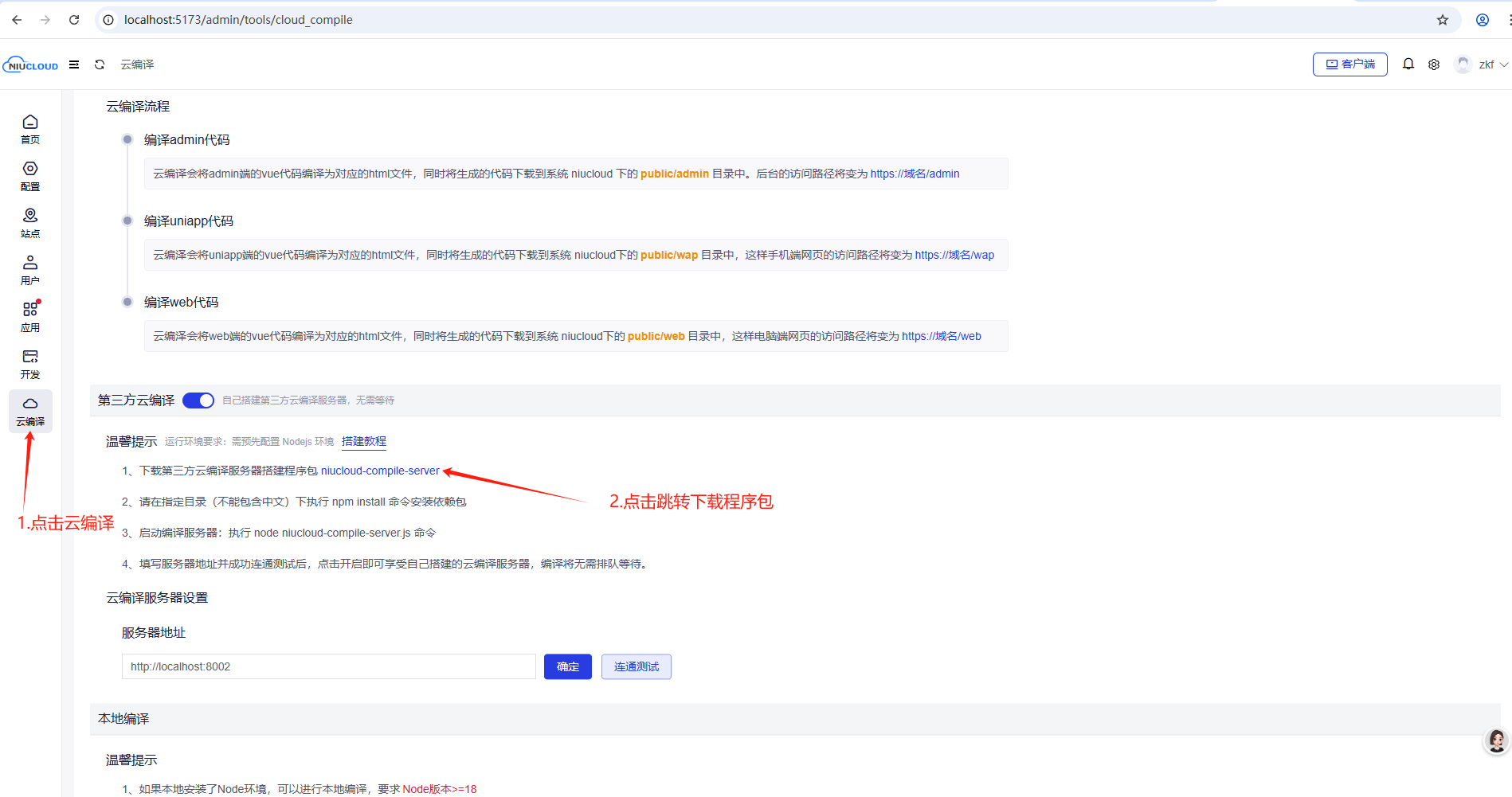
Task: Go to 站点 site management icon
Action: [30, 222]
